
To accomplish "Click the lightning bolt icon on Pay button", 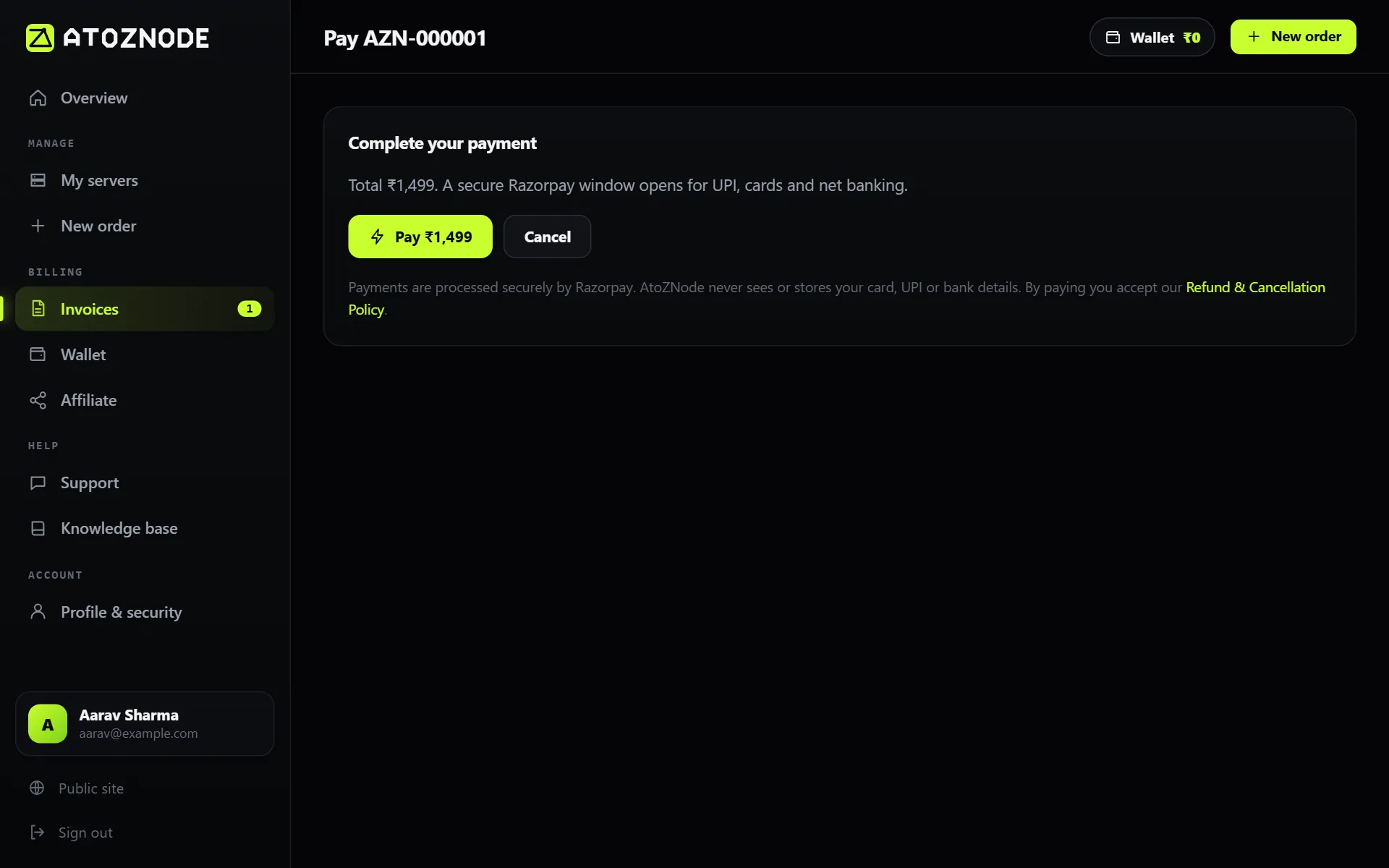I will click(x=377, y=237).
